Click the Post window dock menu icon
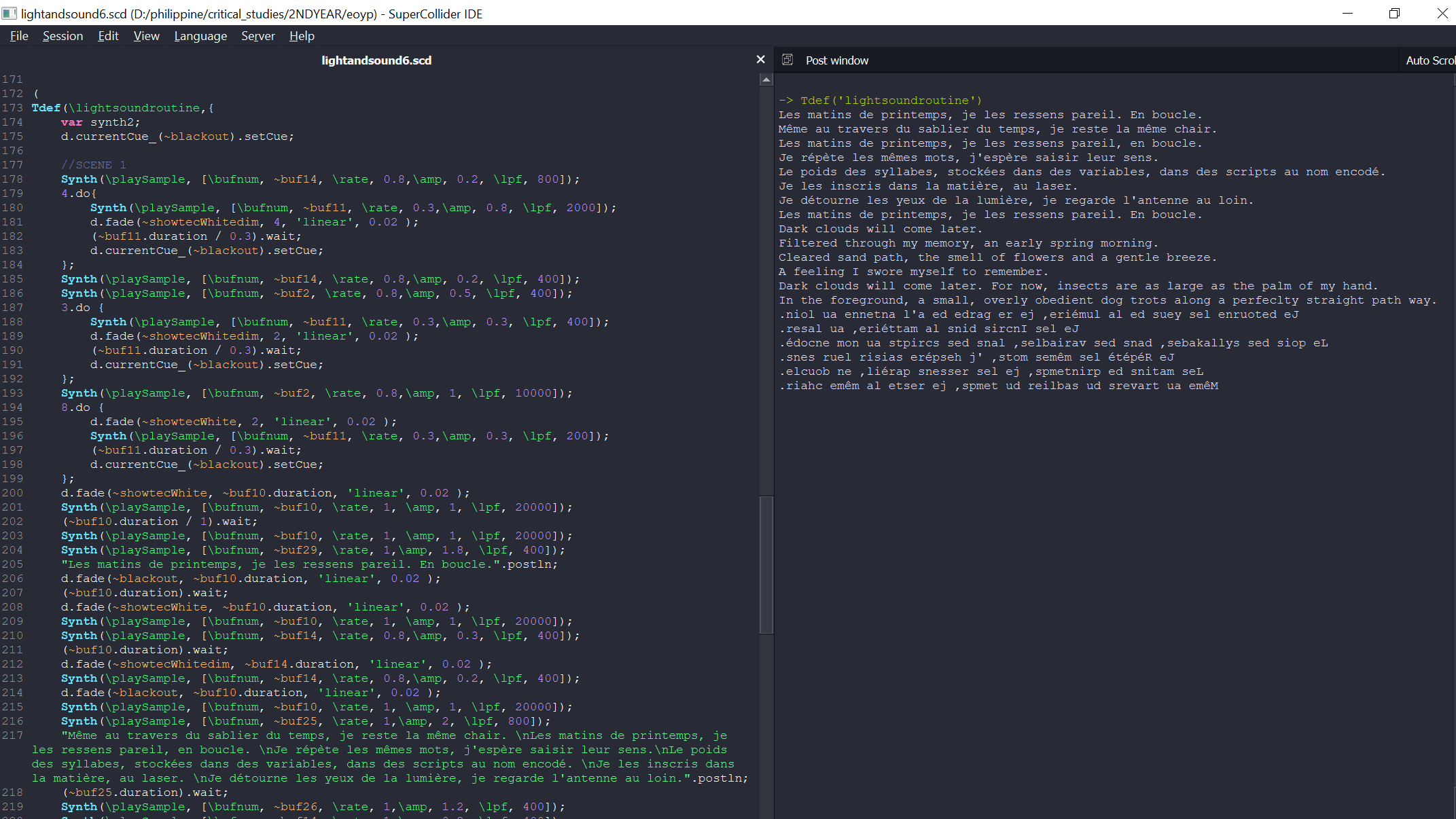Screen dimensions: 1456x819 coord(787,60)
